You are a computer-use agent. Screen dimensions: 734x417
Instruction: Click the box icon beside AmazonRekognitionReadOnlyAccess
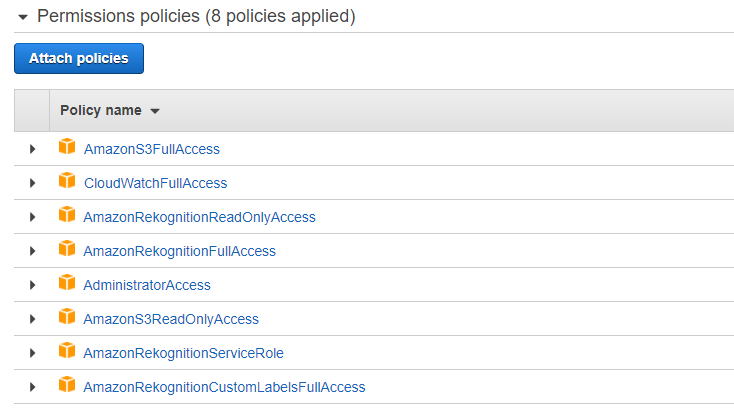tap(67, 214)
